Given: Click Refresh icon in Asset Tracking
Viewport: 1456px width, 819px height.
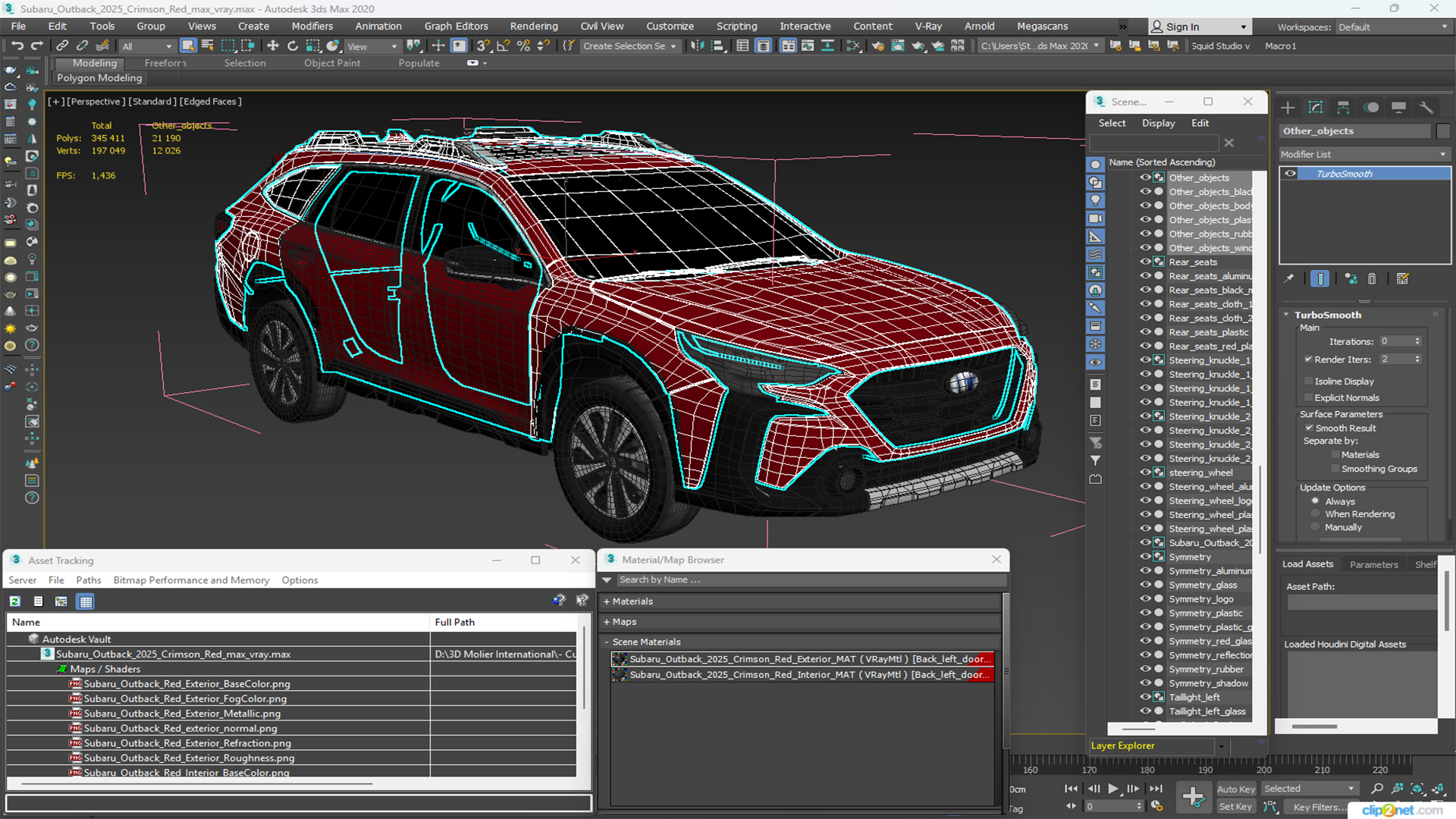Looking at the screenshot, I should coord(14,601).
